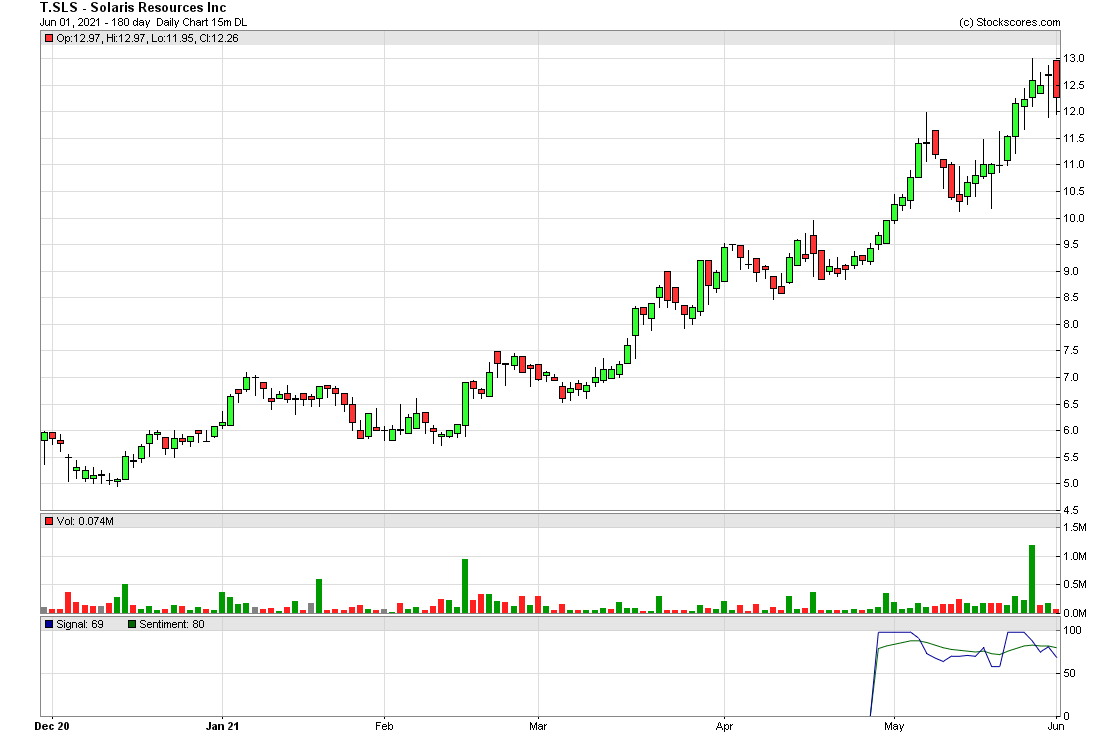Click the Signal: 69 label
The width and height of the screenshot is (1100, 747).
pos(80,624)
